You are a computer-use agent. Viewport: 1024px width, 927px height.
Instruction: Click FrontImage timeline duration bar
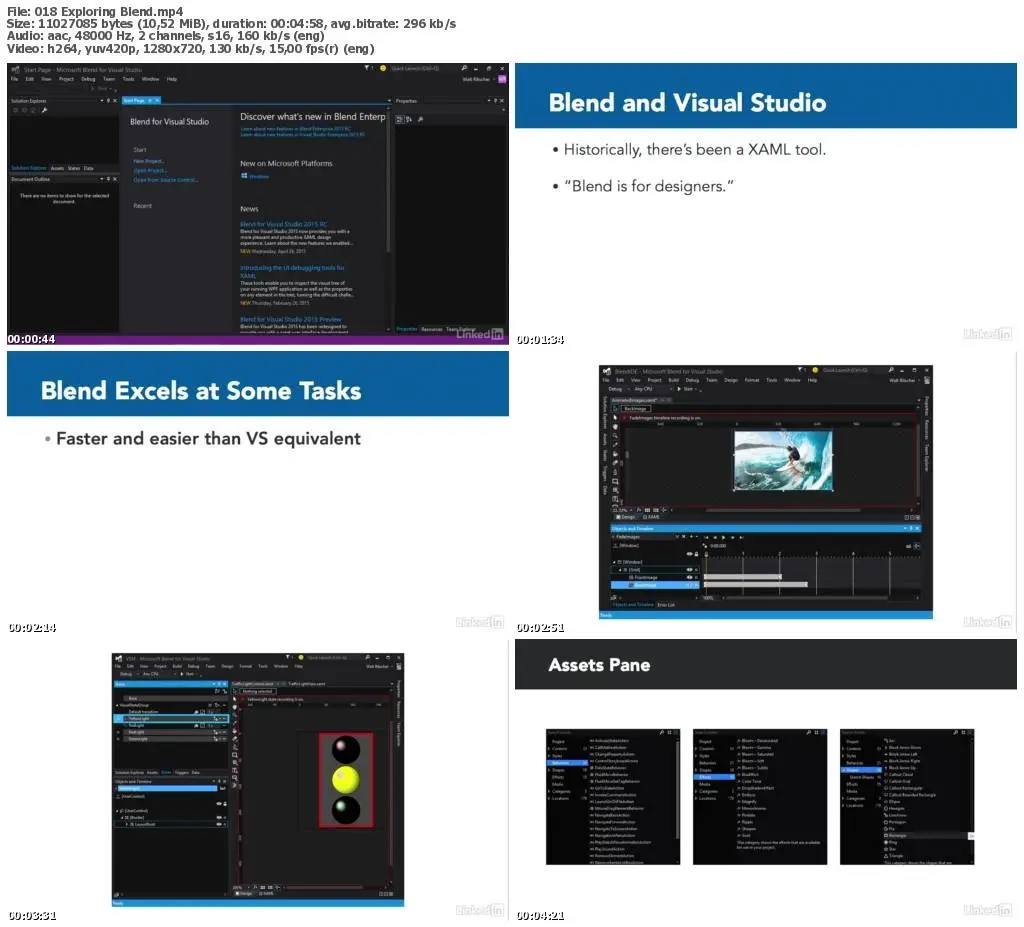[743, 577]
